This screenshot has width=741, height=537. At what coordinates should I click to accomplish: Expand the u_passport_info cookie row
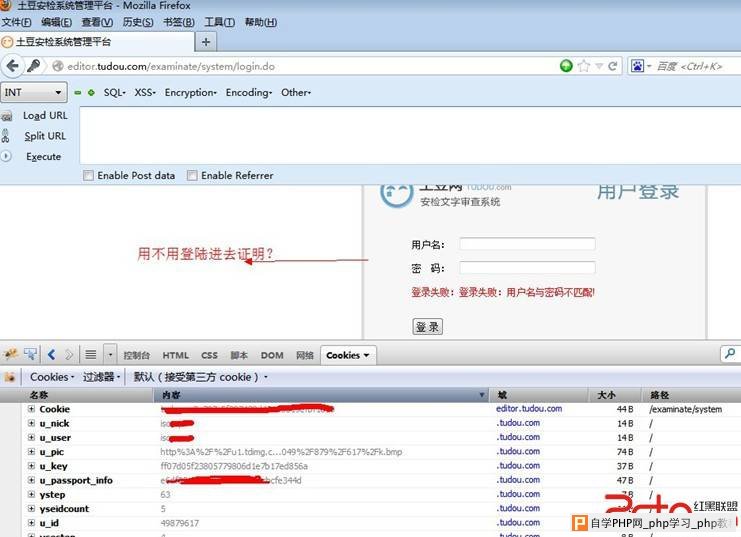[x=31, y=480]
